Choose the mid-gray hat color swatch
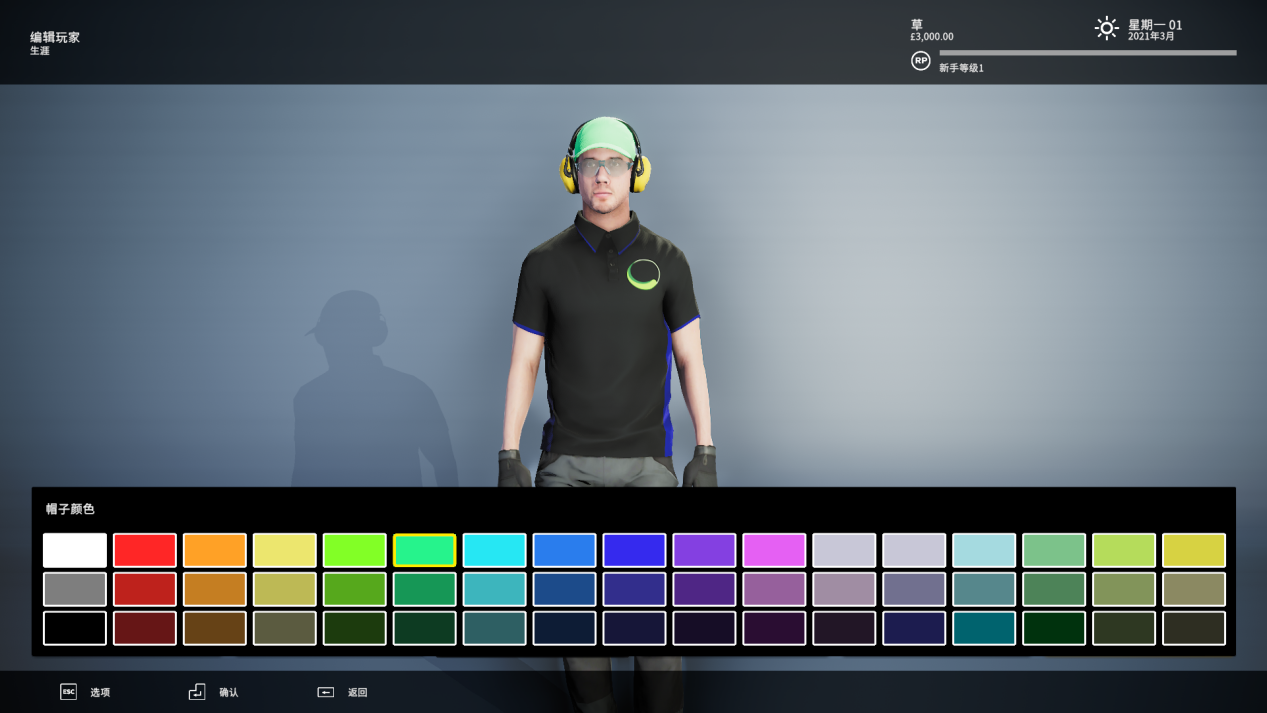1267x713 pixels. pos(75,589)
